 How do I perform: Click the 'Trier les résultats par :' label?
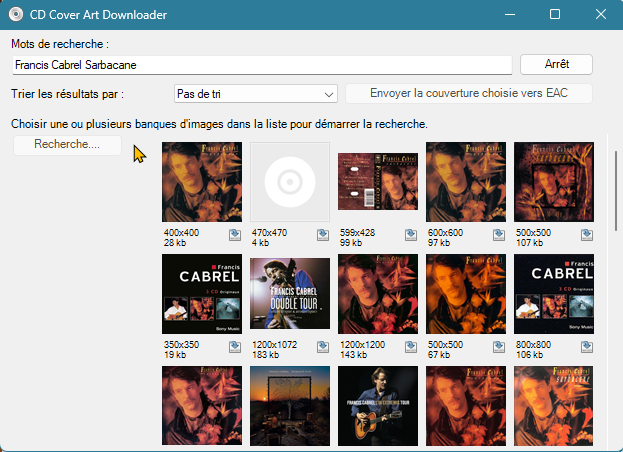pos(68,94)
